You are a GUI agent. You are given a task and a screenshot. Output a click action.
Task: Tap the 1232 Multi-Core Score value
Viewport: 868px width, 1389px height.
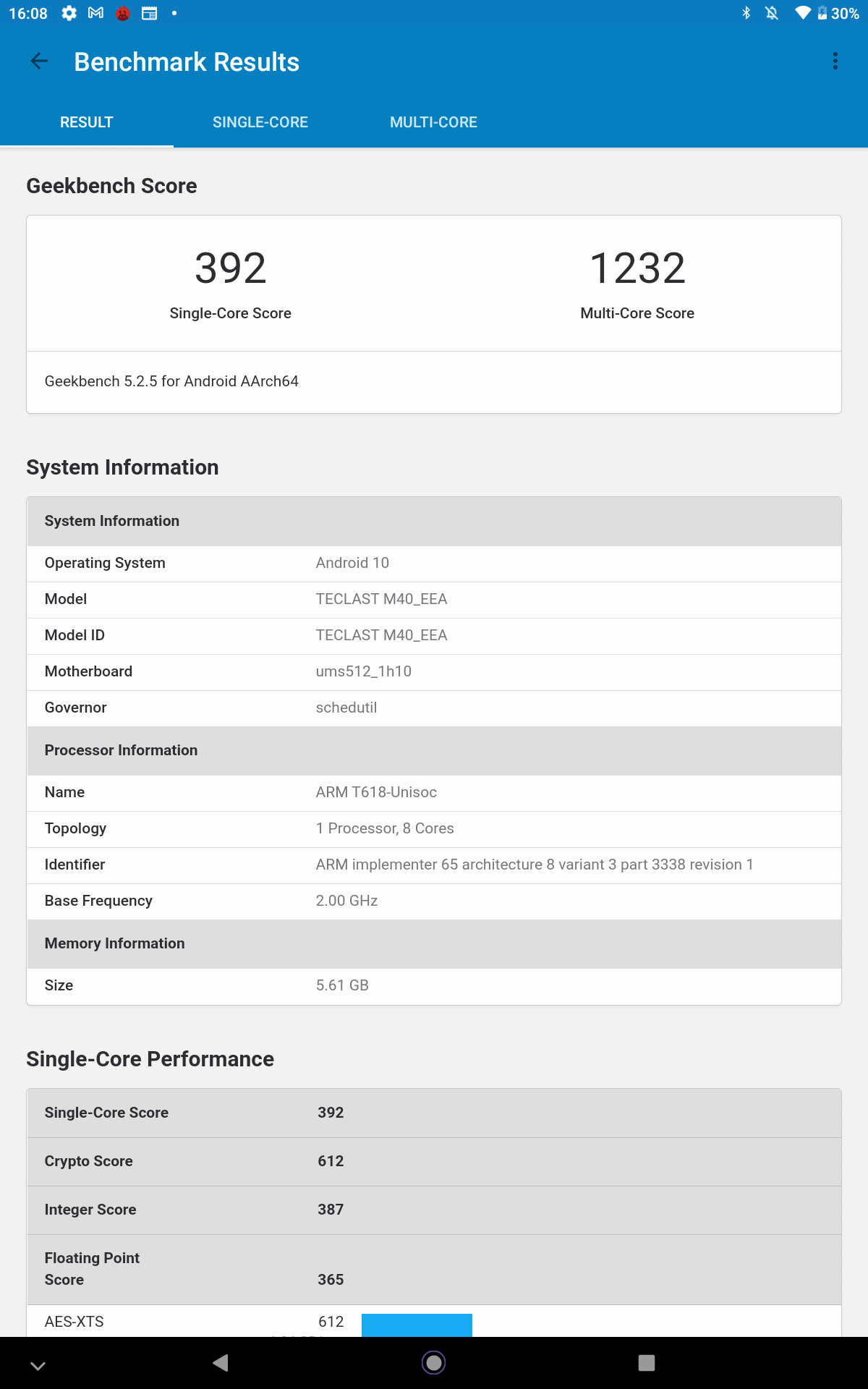[637, 268]
